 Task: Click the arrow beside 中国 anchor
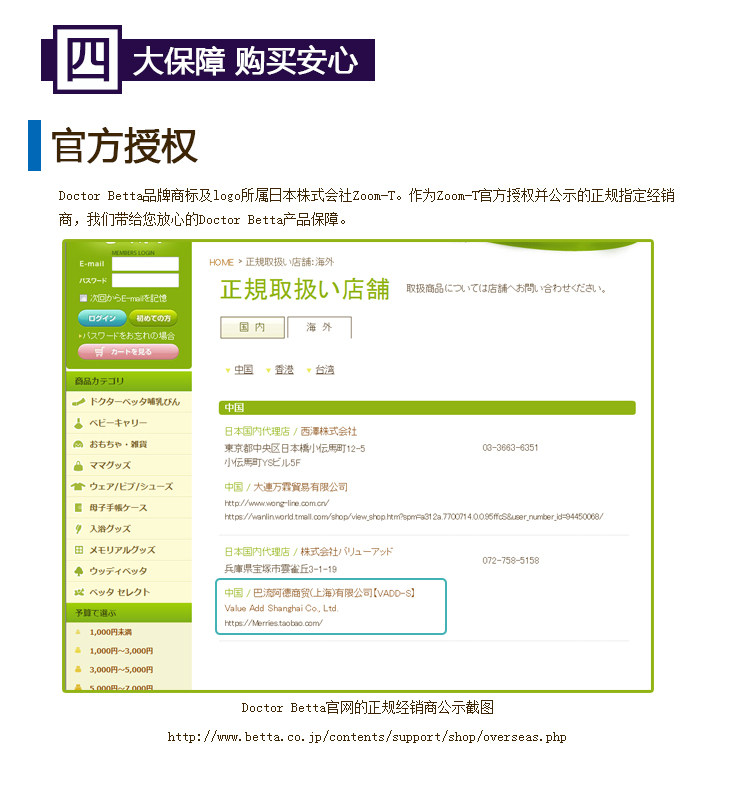[228, 370]
